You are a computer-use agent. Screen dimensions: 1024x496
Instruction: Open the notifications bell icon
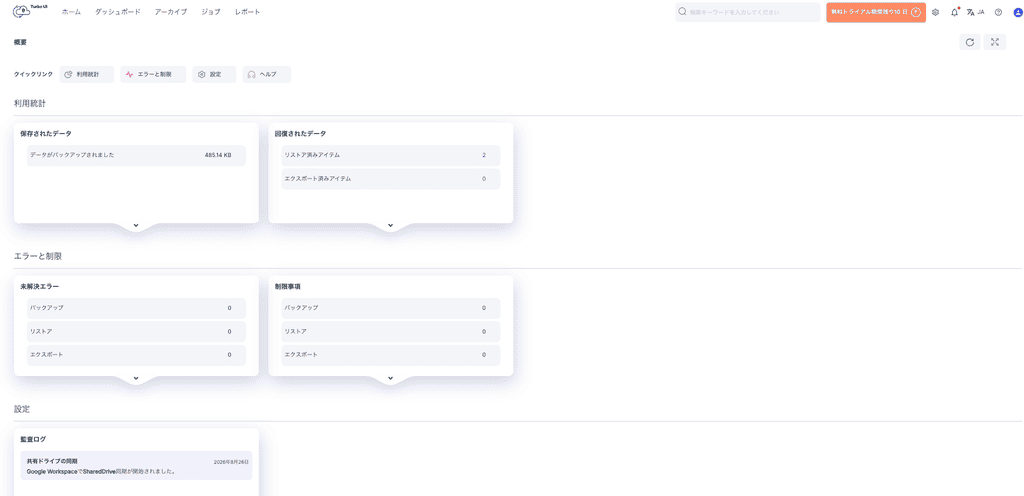pos(955,12)
